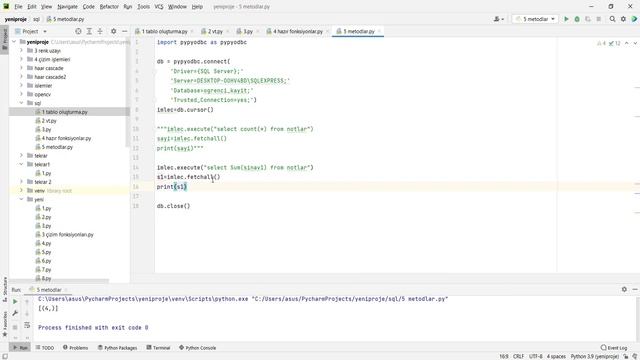Expand the 3 renk uzayı folder
The width and height of the screenshot is (640, 360).
[x=21, y=51]
